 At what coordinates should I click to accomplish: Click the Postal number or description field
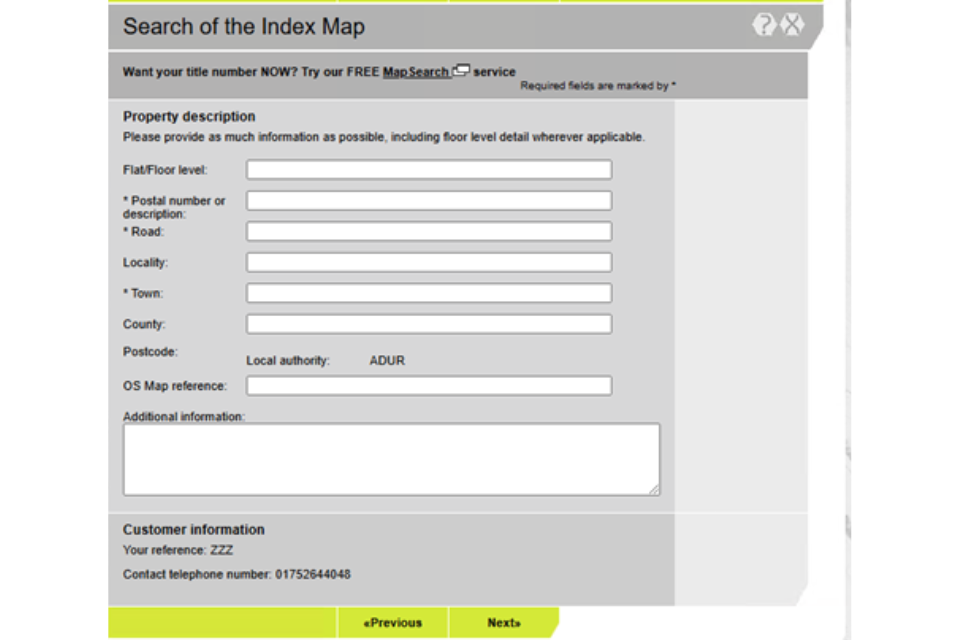(x=429, y=201)
